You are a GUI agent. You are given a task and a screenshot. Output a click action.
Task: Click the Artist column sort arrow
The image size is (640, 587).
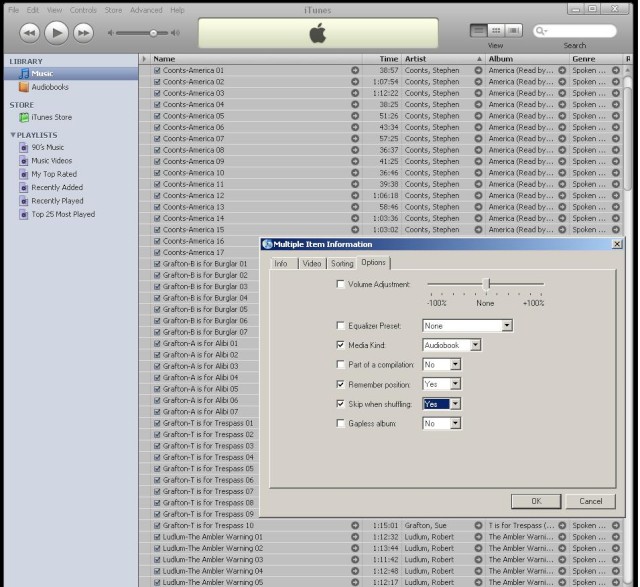[x=479, y=59]
